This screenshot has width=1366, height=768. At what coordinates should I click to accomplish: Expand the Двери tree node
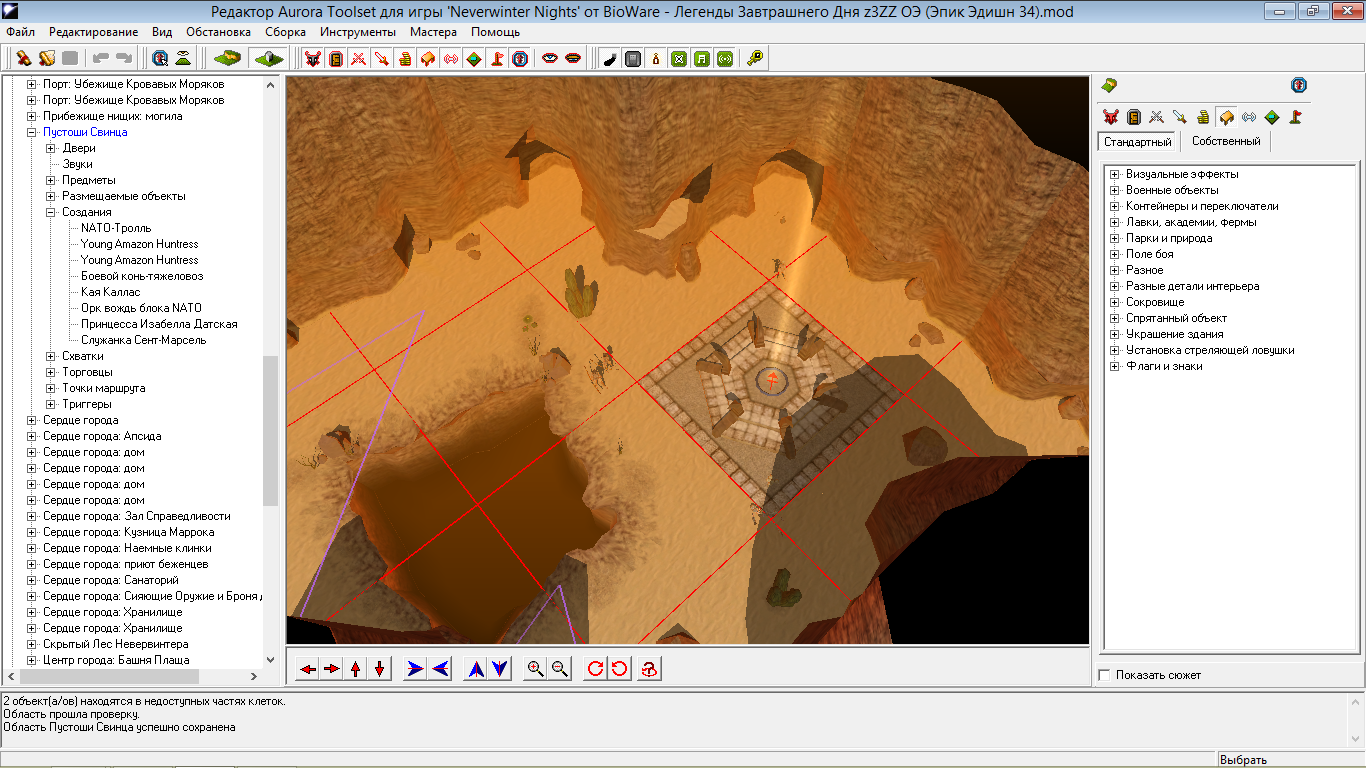pos(52,148)
